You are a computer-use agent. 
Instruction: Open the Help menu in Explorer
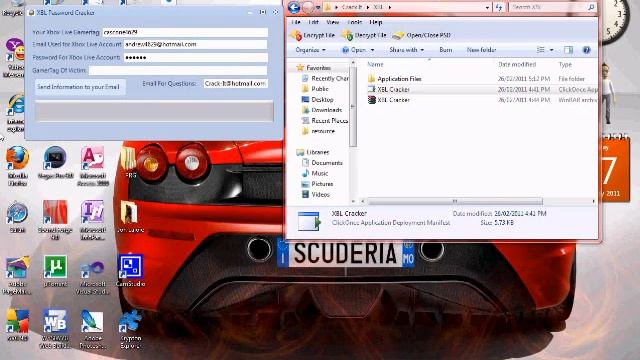click(376, 22)
